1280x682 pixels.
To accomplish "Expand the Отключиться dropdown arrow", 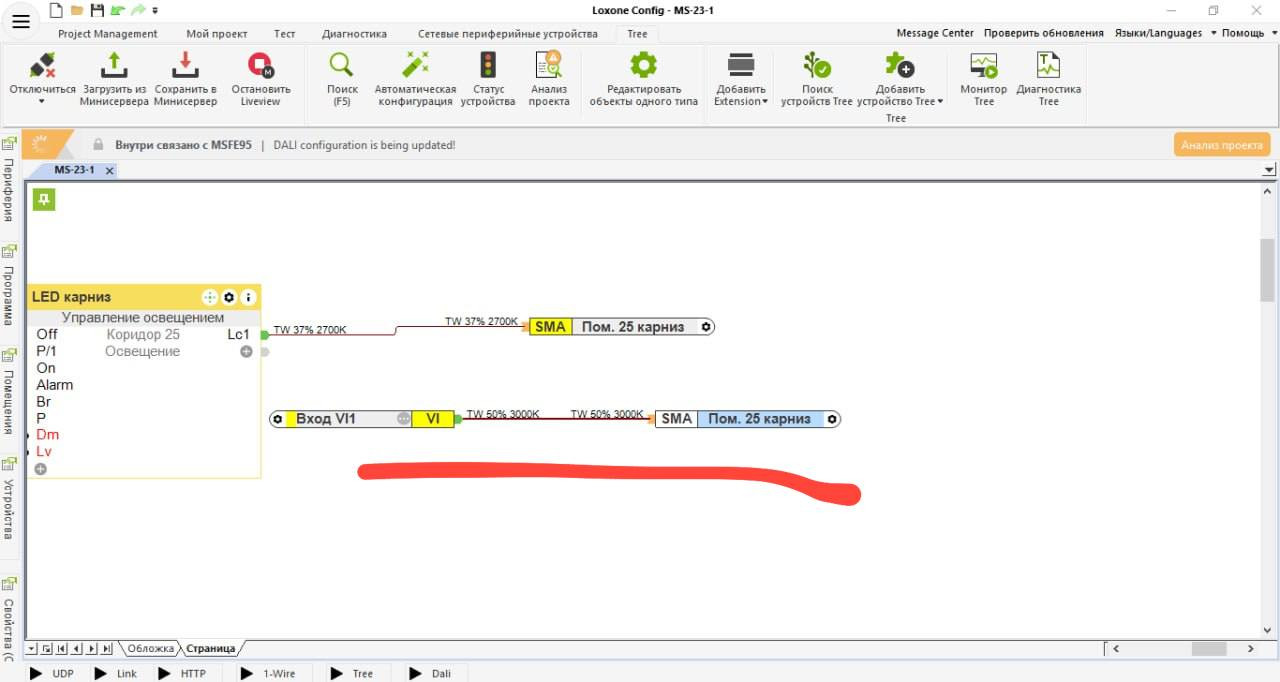I will pyautogui.click(x=42, y=102).
